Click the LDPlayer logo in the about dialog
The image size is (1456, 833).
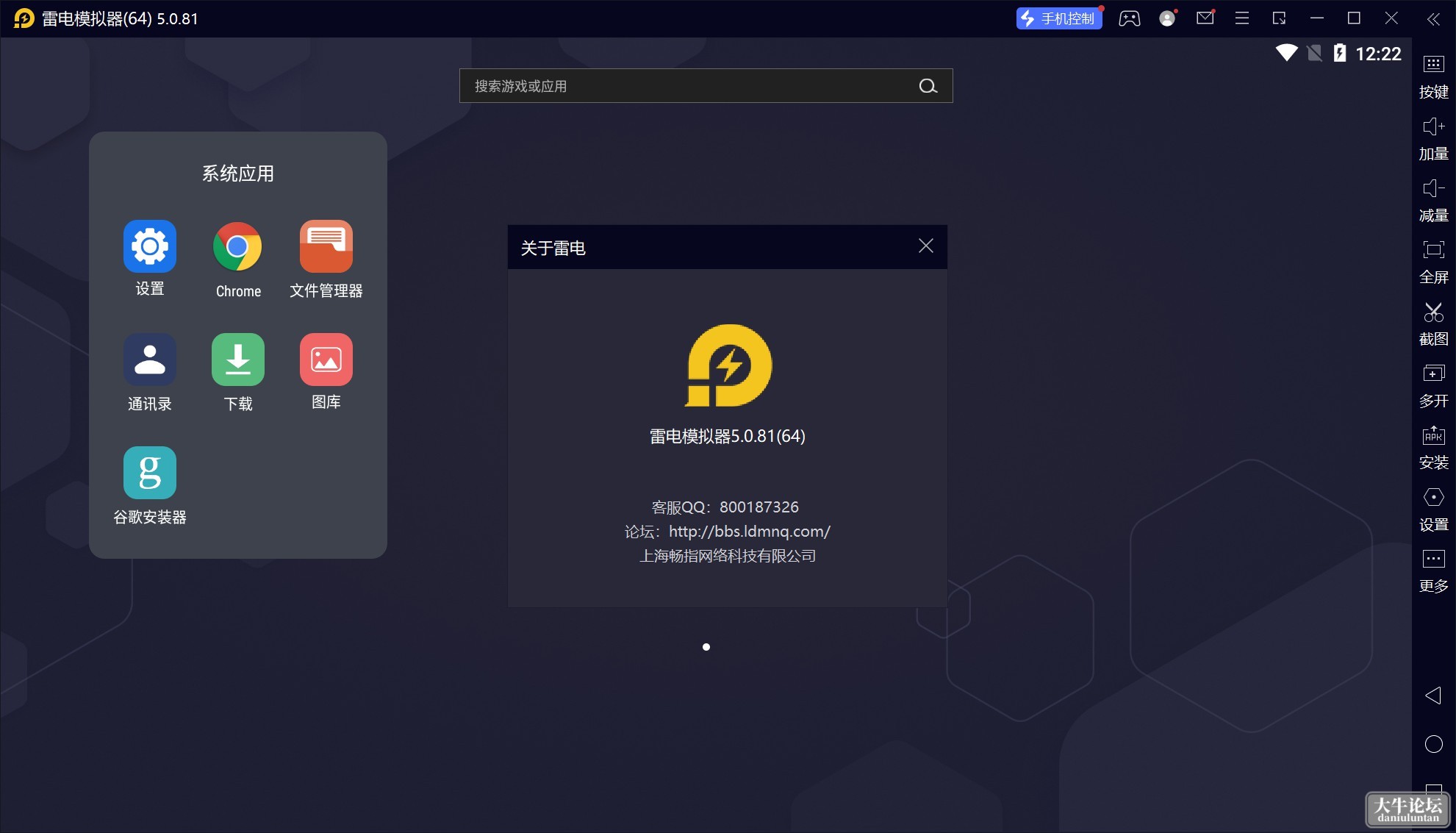pos(728,365)
